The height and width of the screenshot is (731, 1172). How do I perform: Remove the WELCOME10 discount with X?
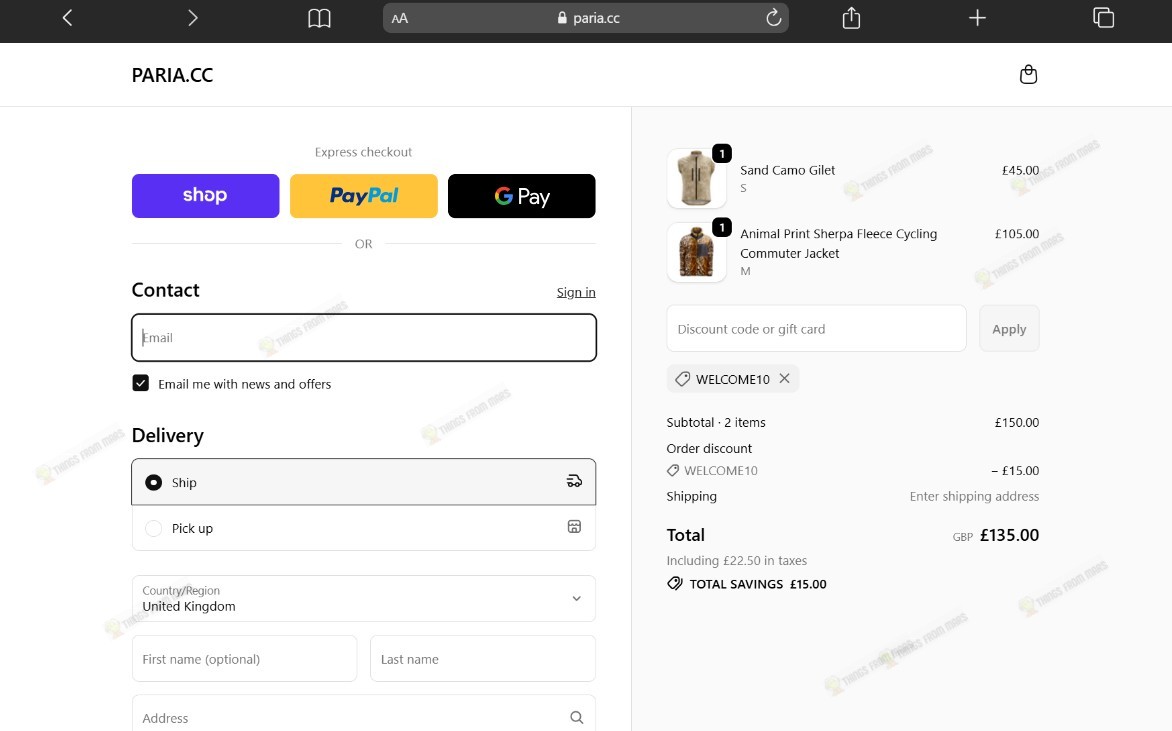pyautogui.click(x=784, y=378)
